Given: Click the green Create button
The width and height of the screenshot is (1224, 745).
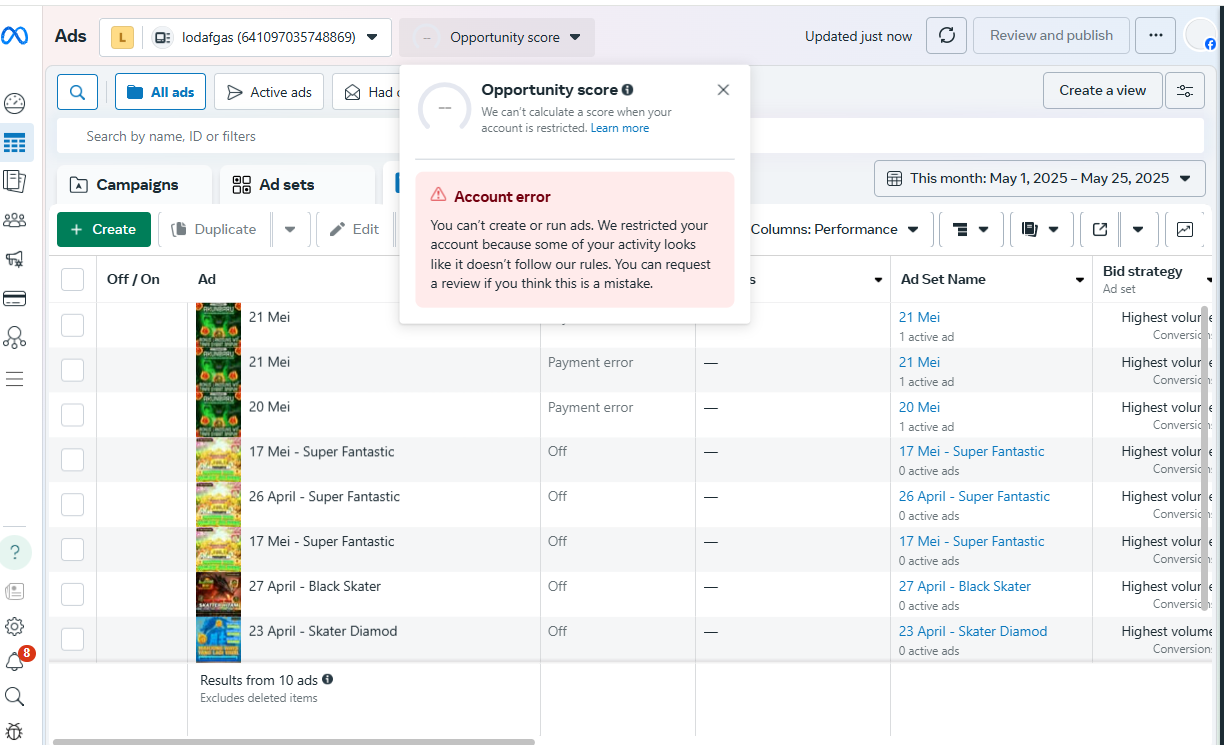Looking at the screenshot, I should tap(104, 229).
